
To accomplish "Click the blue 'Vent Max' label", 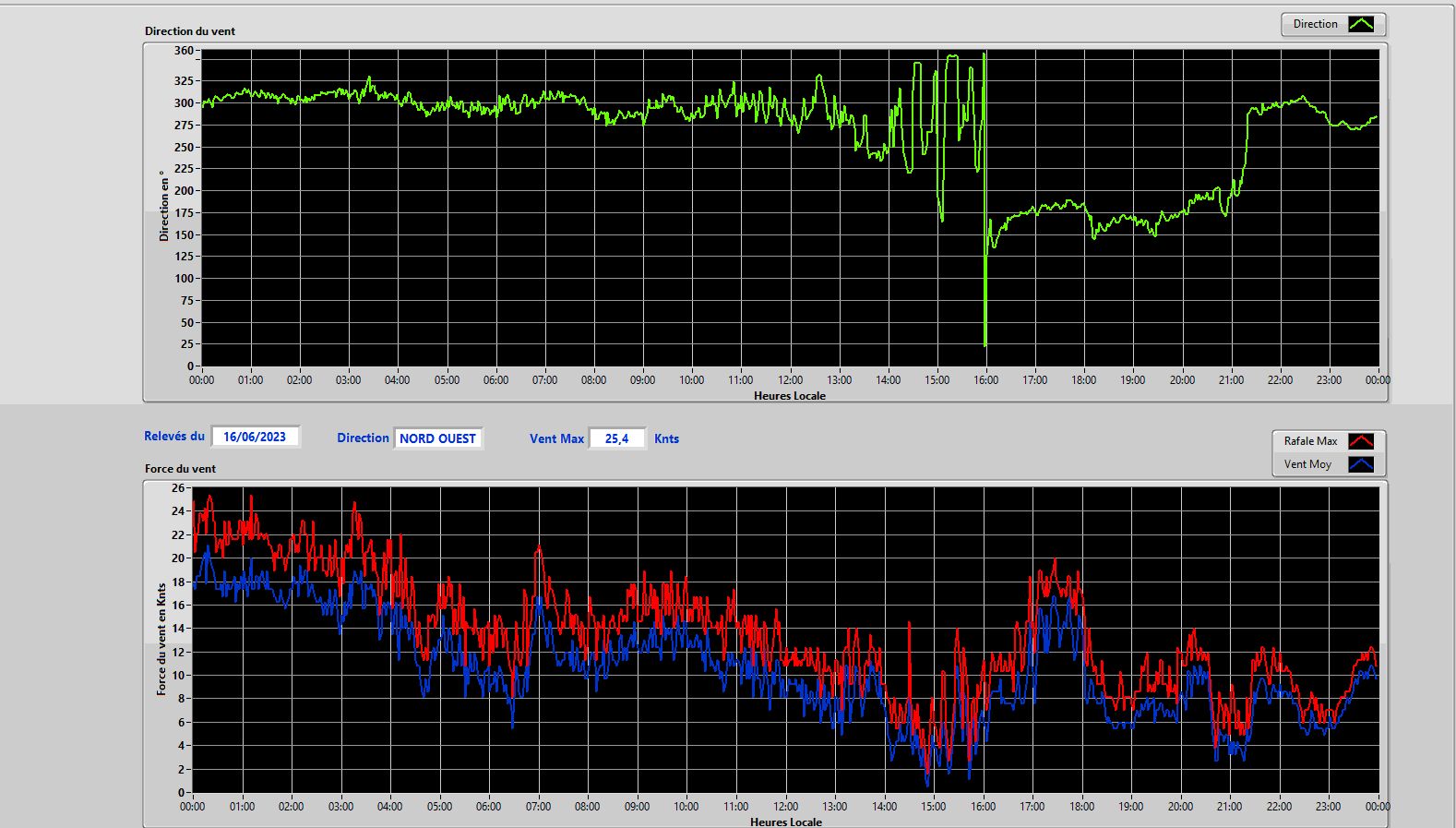I will tap(556, 439).
